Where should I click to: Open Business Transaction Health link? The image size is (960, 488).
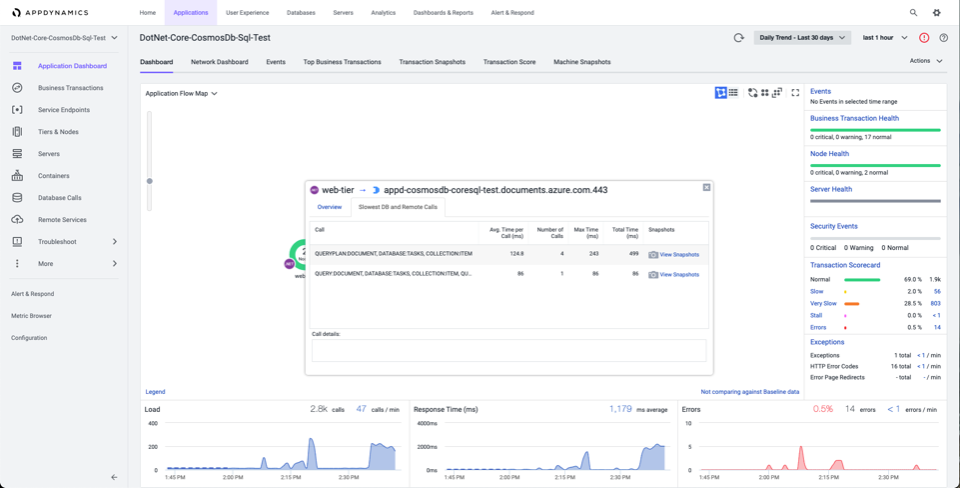[855, 118]
